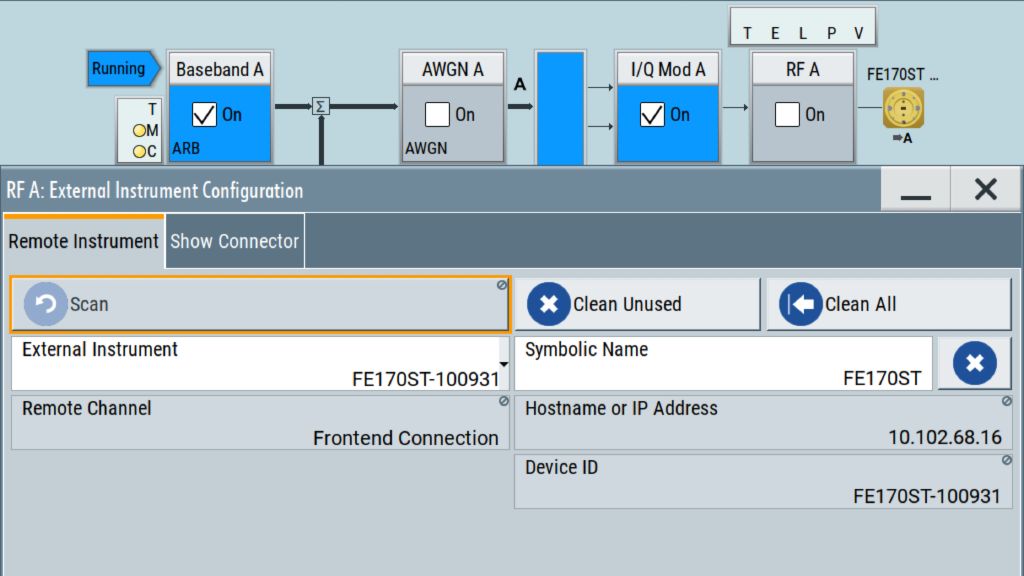Click the Symbolic Name input field
Image resolution: width=1024 pixels, height=576 pixels.
(x=723, y=364)
